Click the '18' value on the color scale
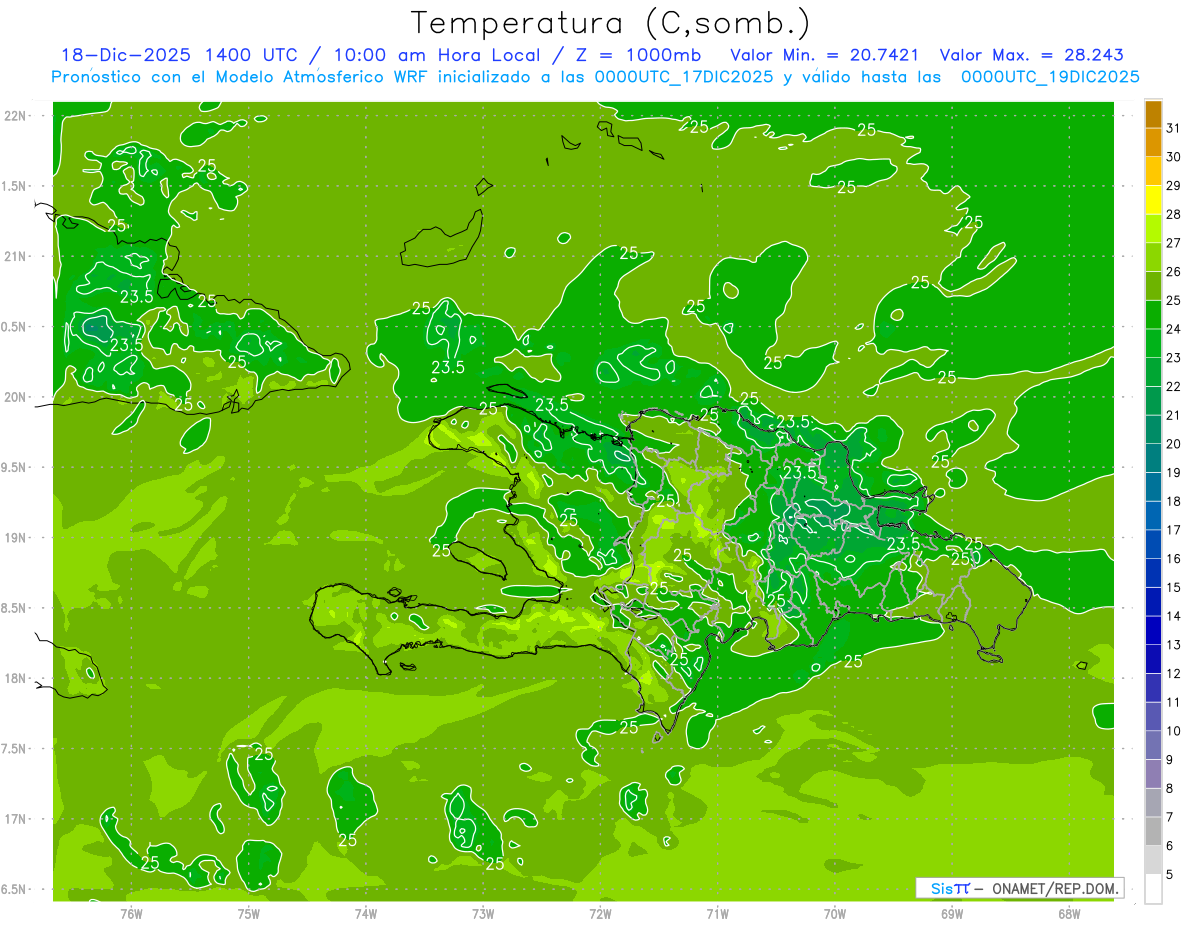The image size is (1200, 927). [x=1174, y=501]
